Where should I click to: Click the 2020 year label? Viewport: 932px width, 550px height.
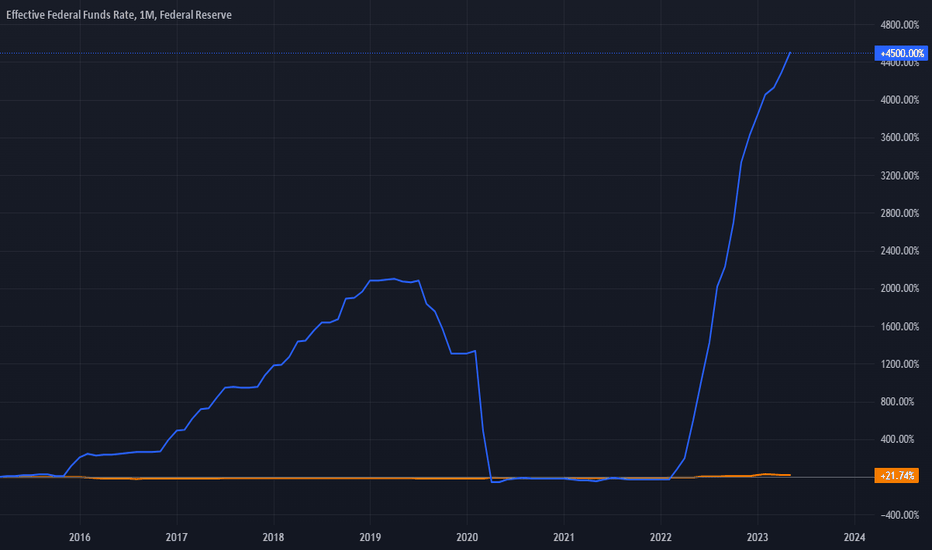(467, 538)
